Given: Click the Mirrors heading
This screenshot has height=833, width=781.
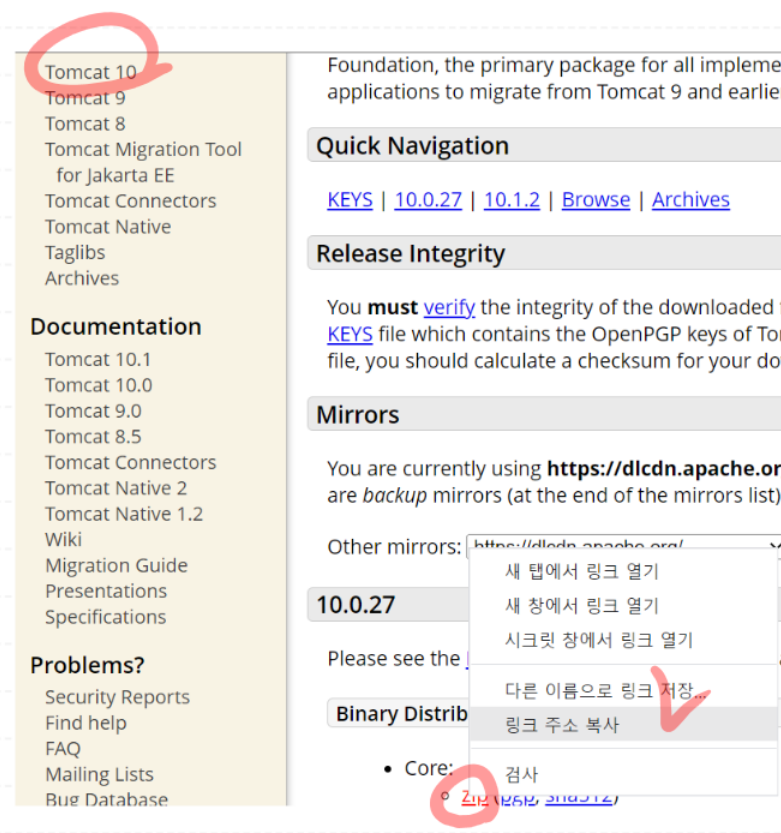Looking at the screenshot, I should tap(358, 415).
